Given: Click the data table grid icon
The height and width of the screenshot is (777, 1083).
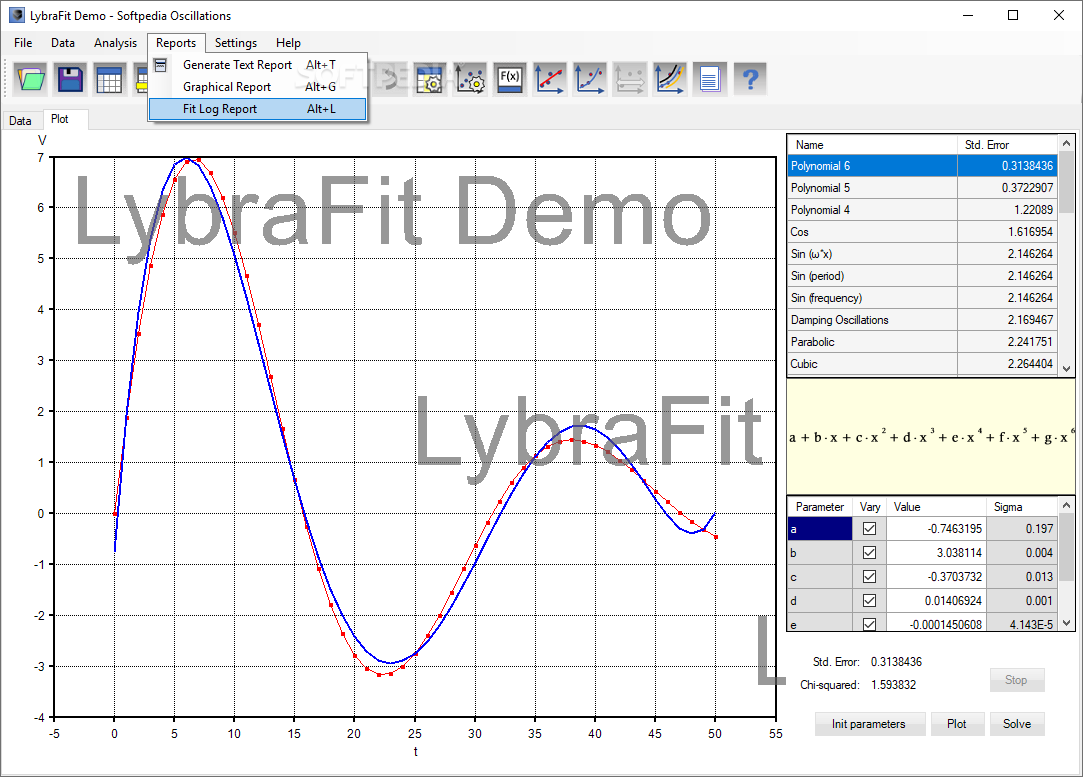Looking at the screenshot, I should point(109,79).
